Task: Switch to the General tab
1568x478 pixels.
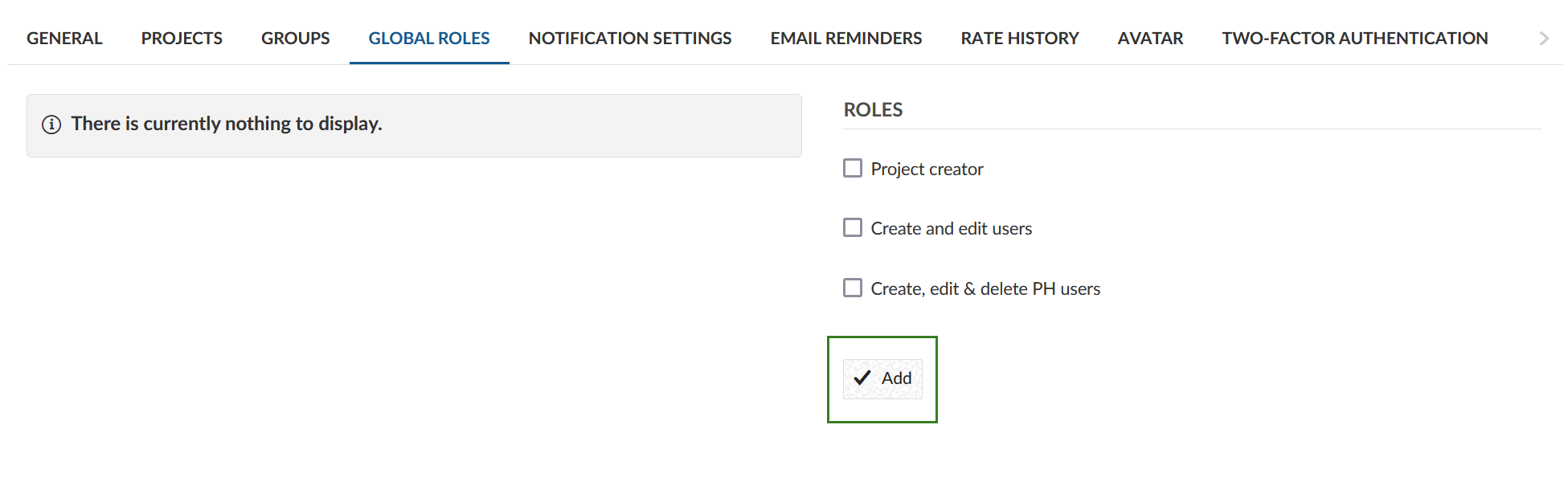Action: (x=64, y=37)
